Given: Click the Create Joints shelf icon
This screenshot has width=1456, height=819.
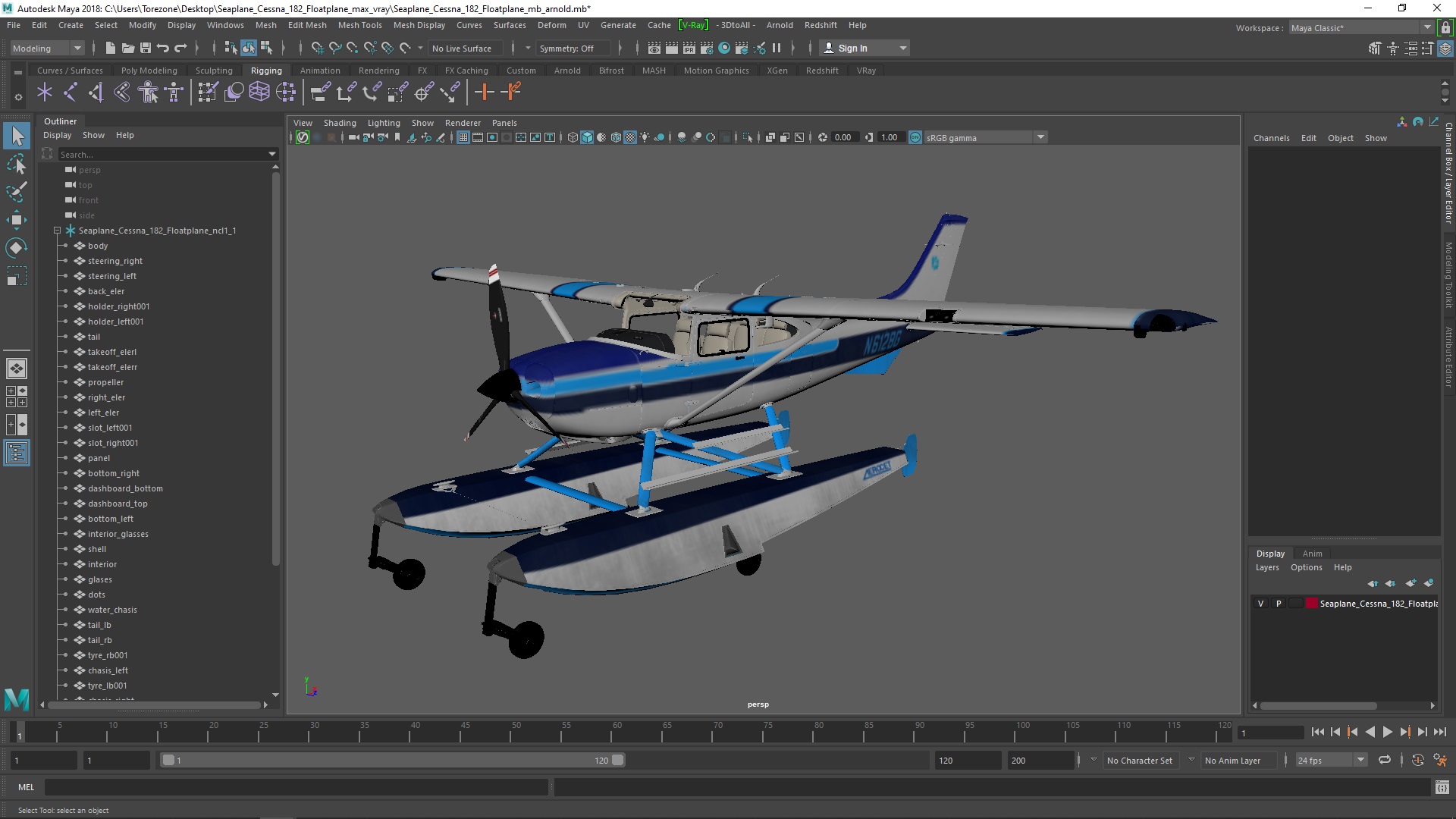Looking at the screenshot, I should point(71,93).
